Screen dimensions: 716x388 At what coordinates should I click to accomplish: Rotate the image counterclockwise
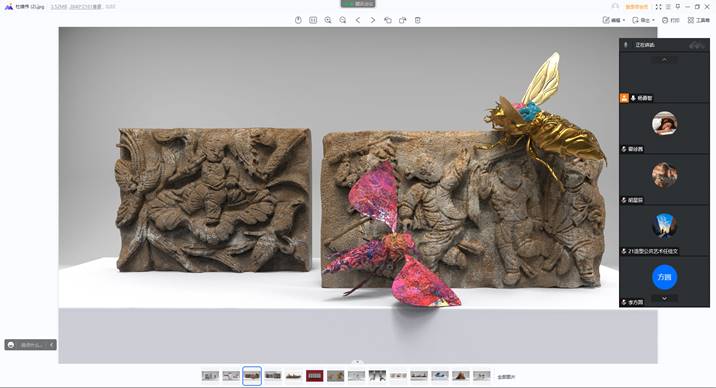388,20
